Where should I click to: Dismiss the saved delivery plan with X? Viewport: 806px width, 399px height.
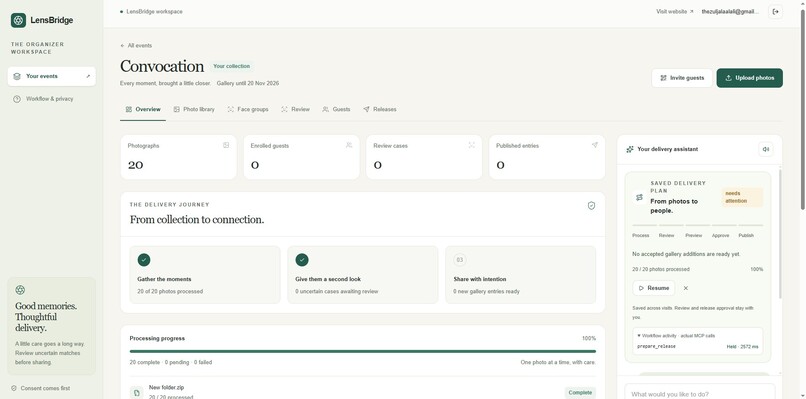pyautogui.click(x=686, y=288)
